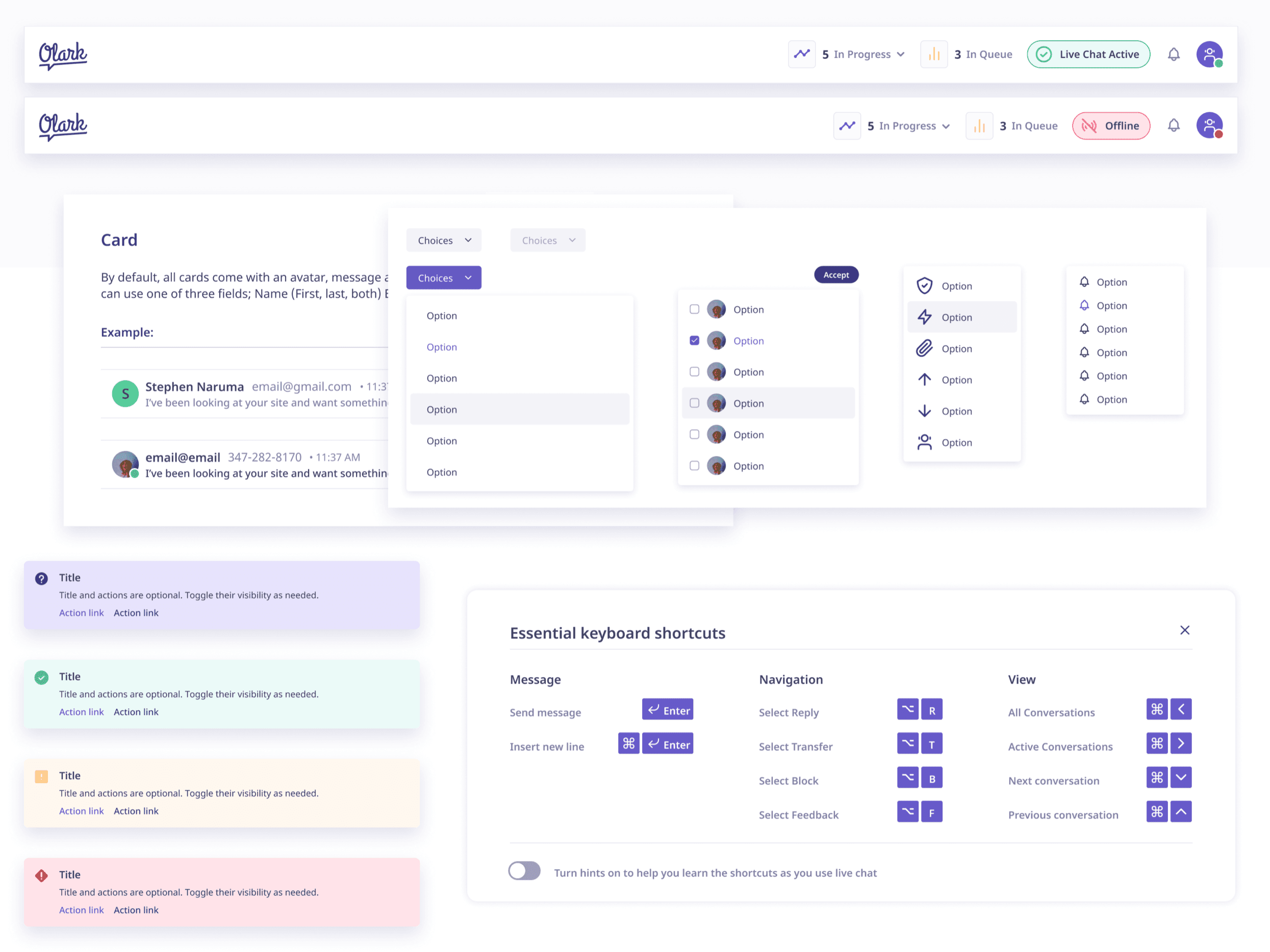This screenshot has width=1270, height=952.
Task: Select the paperclip Option
Action: coord(962,348)
